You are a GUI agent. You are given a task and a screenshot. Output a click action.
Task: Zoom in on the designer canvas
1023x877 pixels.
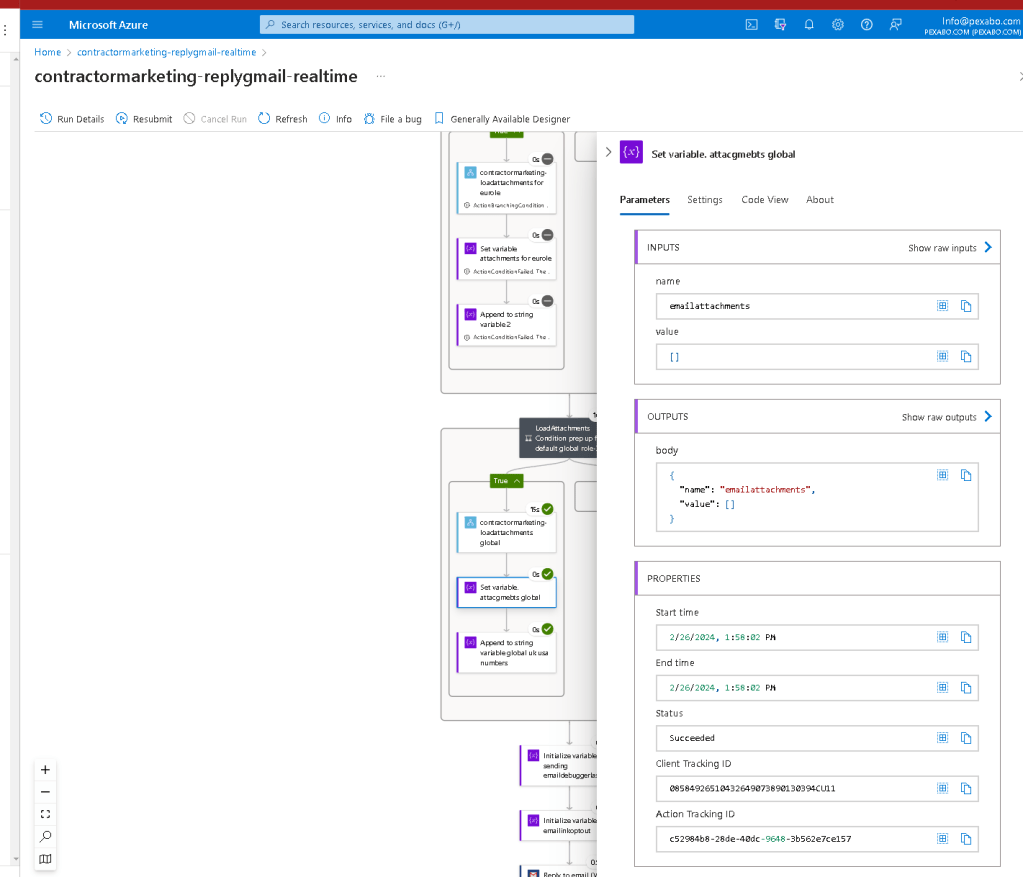point(45,770)
